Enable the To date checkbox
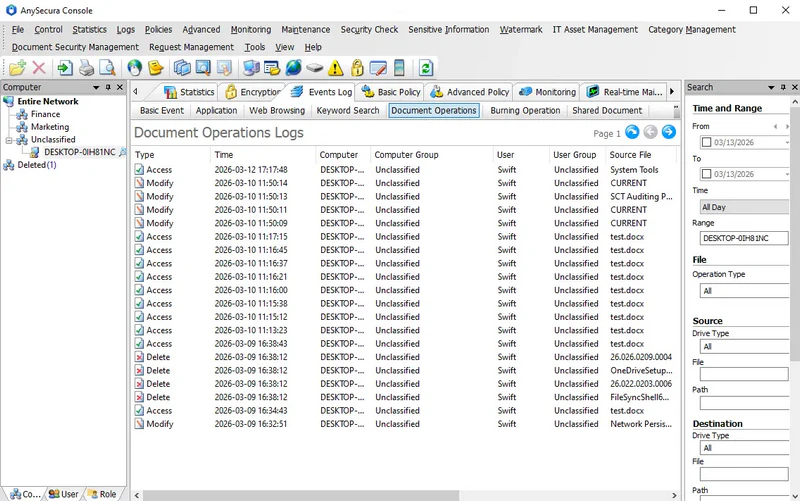 707,174
